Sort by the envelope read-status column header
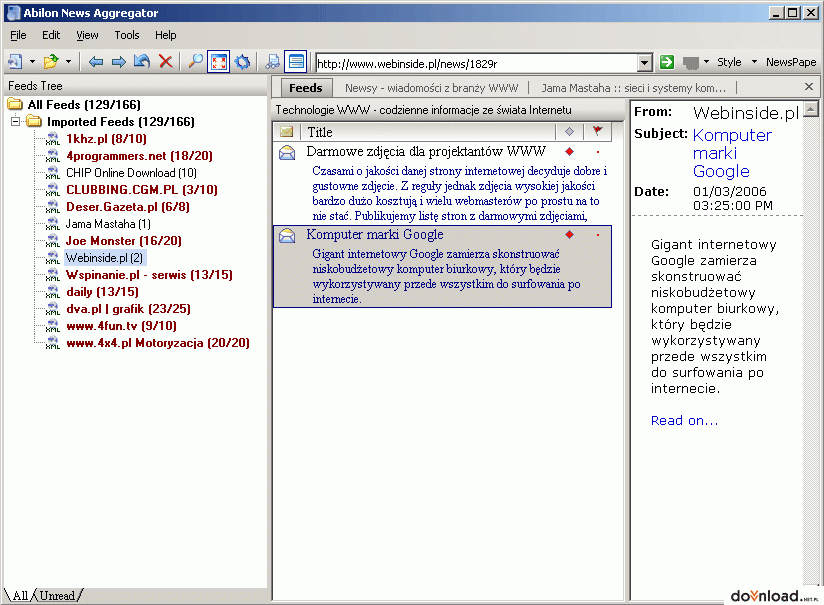The image size is (824, 605). click(287, 132)
